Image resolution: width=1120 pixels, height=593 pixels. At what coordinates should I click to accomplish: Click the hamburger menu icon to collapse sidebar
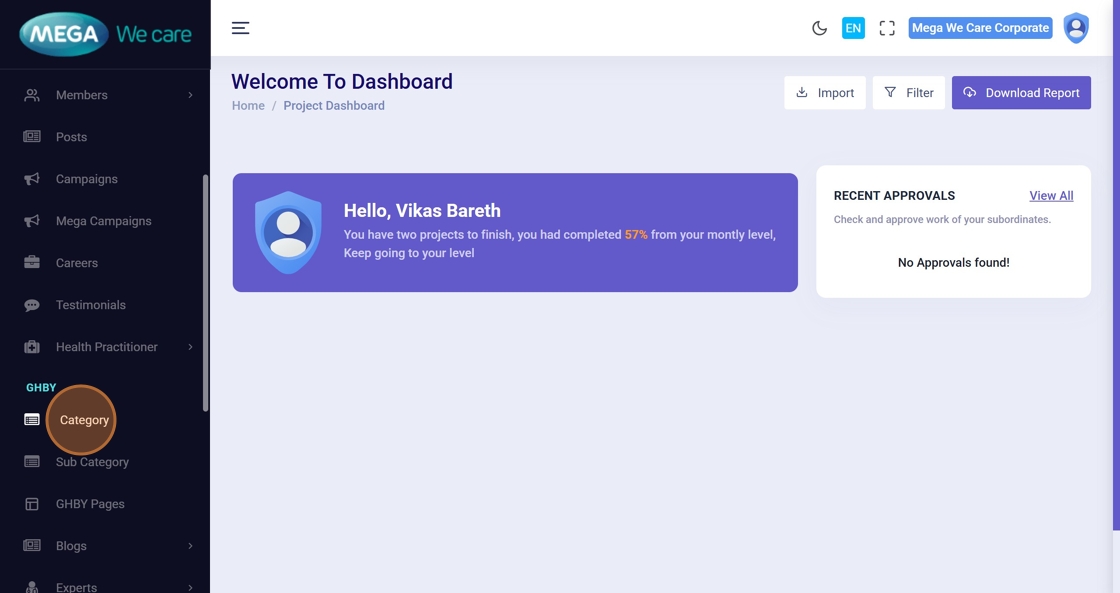tap(240, 28)
